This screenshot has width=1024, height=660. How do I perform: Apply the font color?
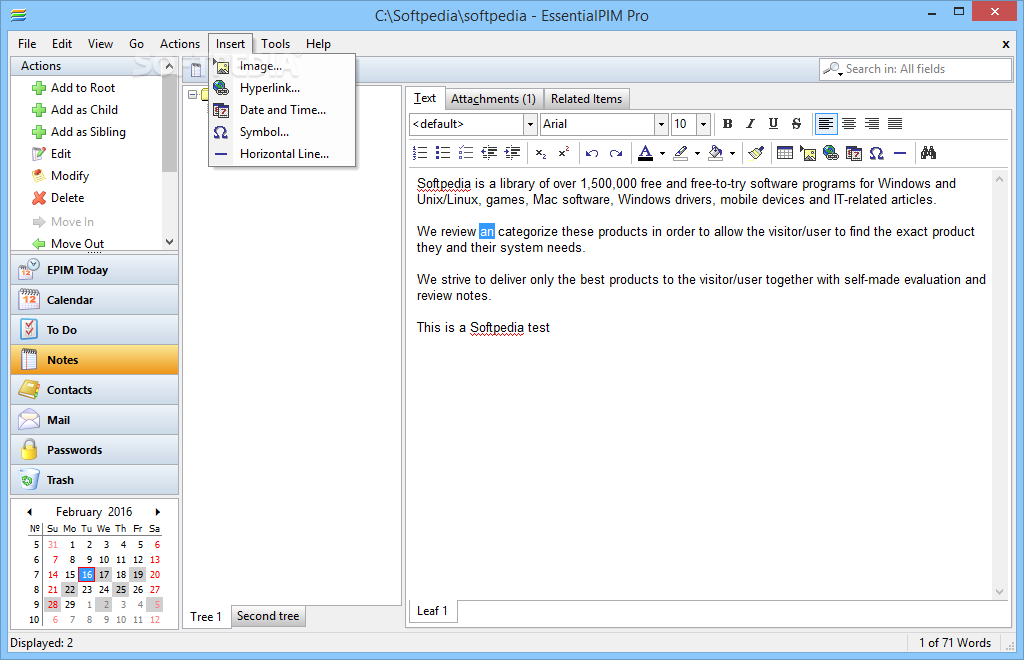point(645,153)
